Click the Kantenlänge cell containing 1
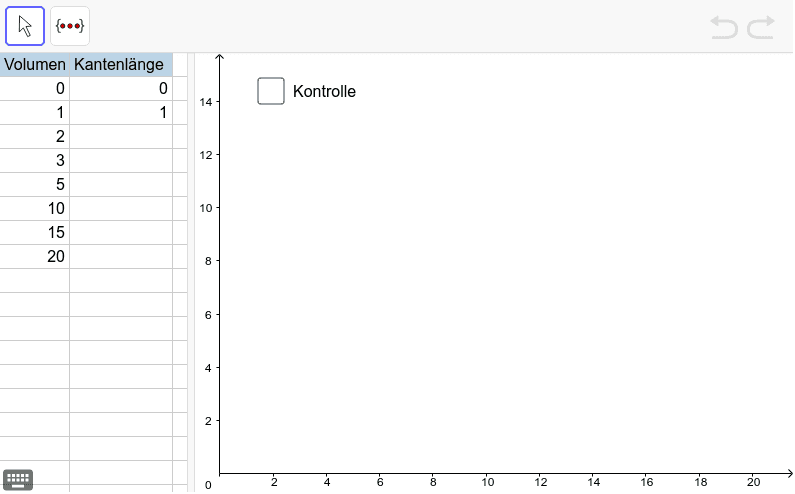 point(120,113)
